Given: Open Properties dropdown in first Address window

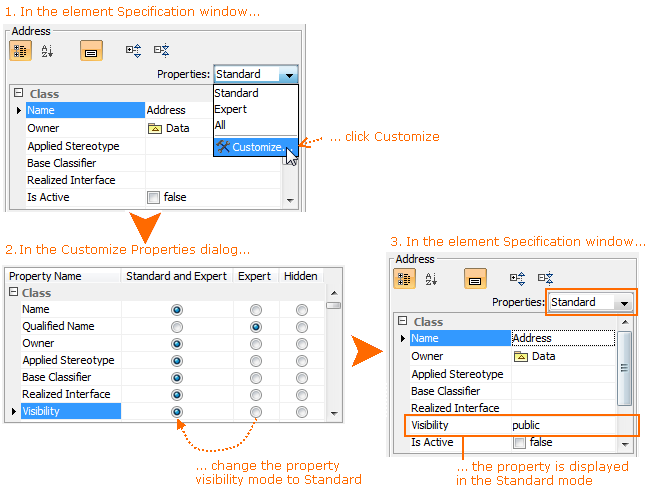Looking at the screenshot, I should (289, 75).
